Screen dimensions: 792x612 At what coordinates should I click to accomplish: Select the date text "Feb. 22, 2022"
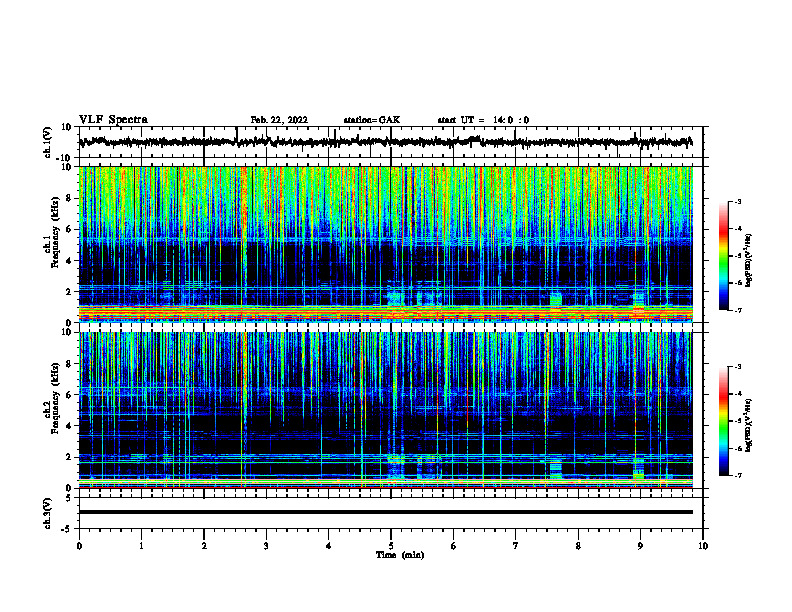tap(279, 120)
